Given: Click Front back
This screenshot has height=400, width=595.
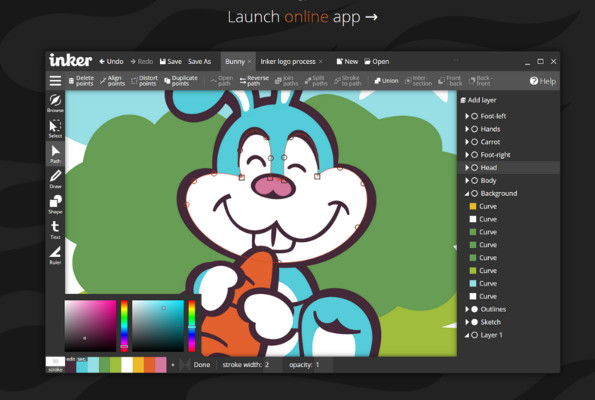Looking at the screenshot, I should [x=450, y=81].
